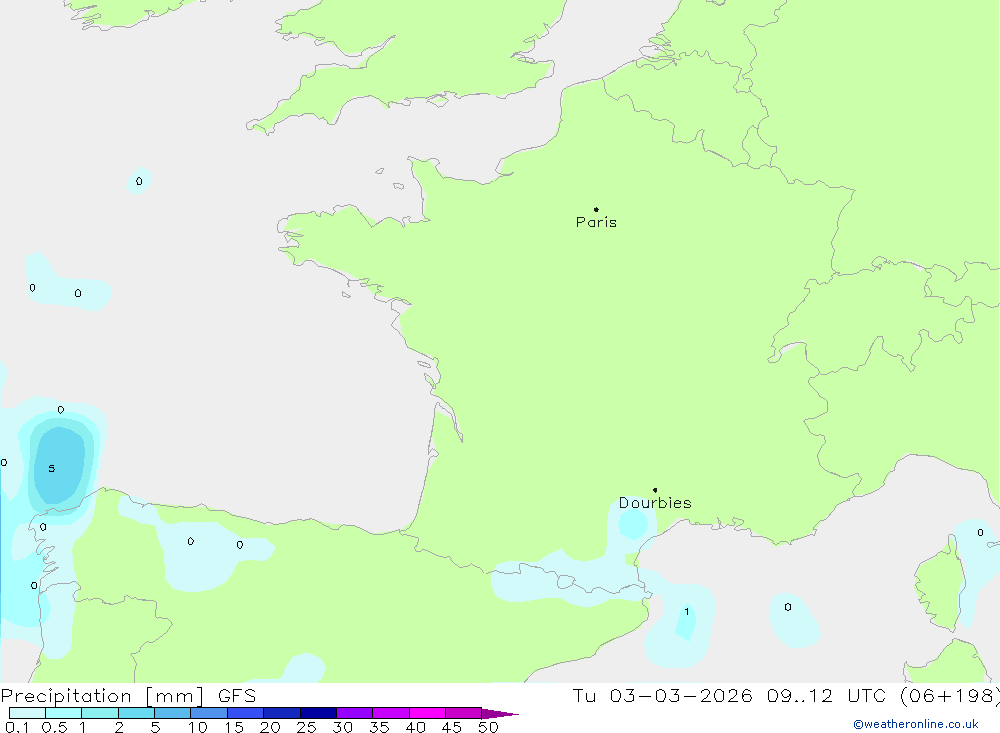Select the legend value "10"

coord(198,727)
